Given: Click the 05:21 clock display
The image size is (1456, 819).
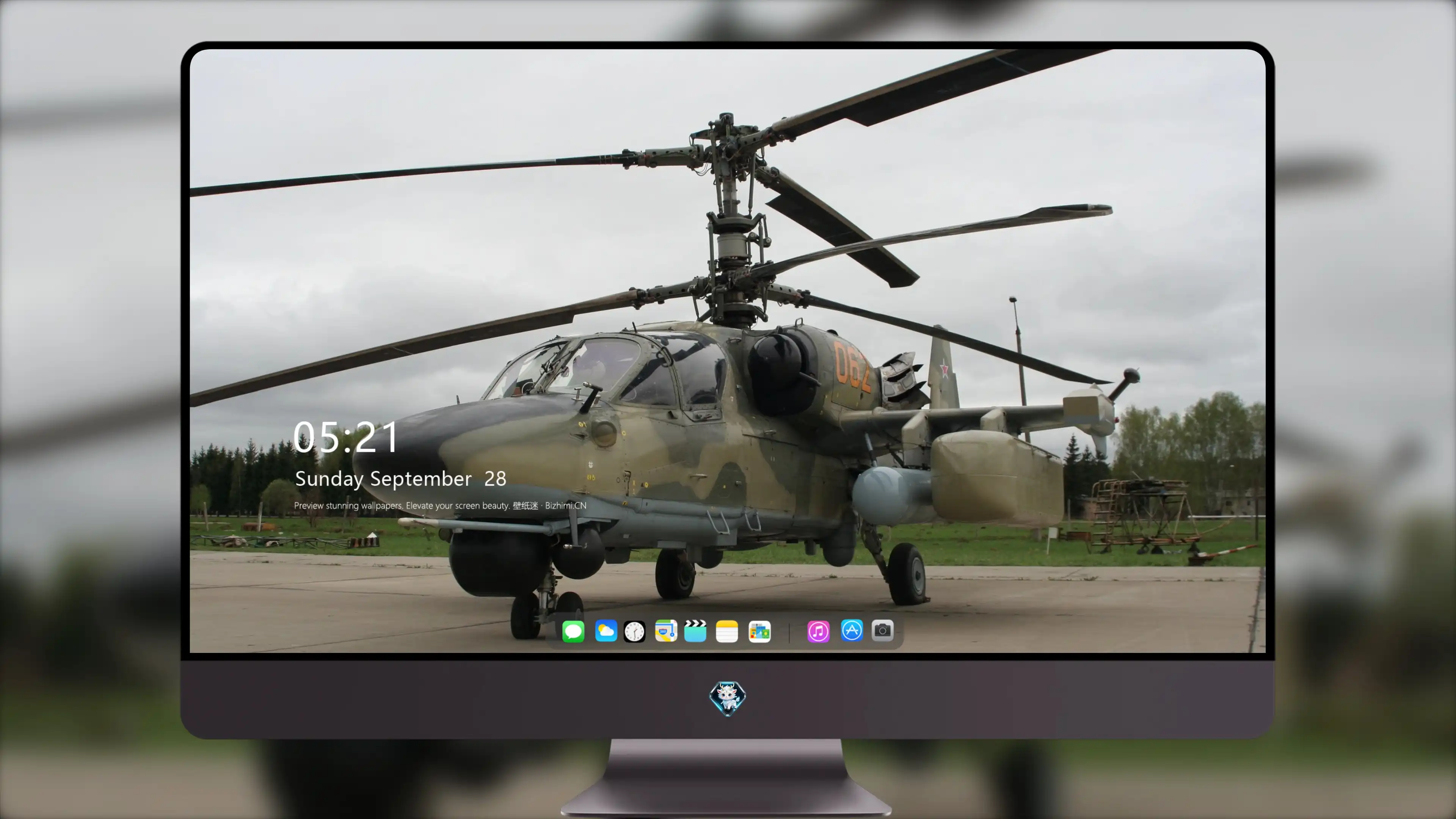Looking at the screenshot, I should (346, 438).
